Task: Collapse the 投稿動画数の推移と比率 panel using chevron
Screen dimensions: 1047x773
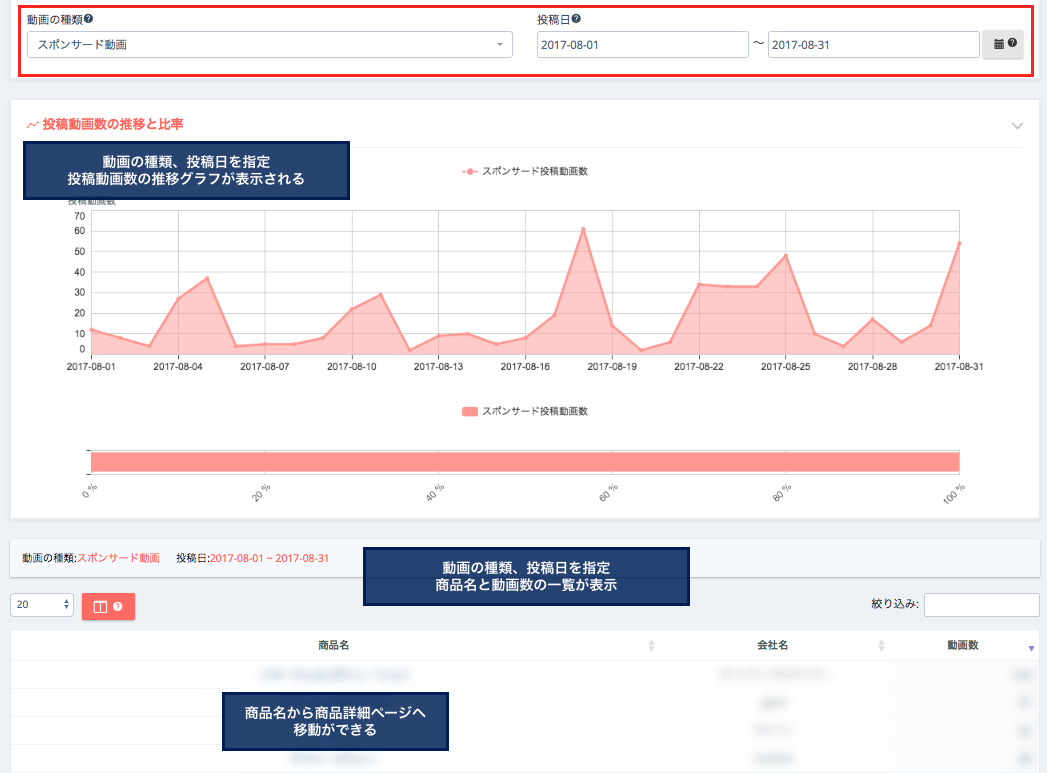Action: click(1017, 126)
